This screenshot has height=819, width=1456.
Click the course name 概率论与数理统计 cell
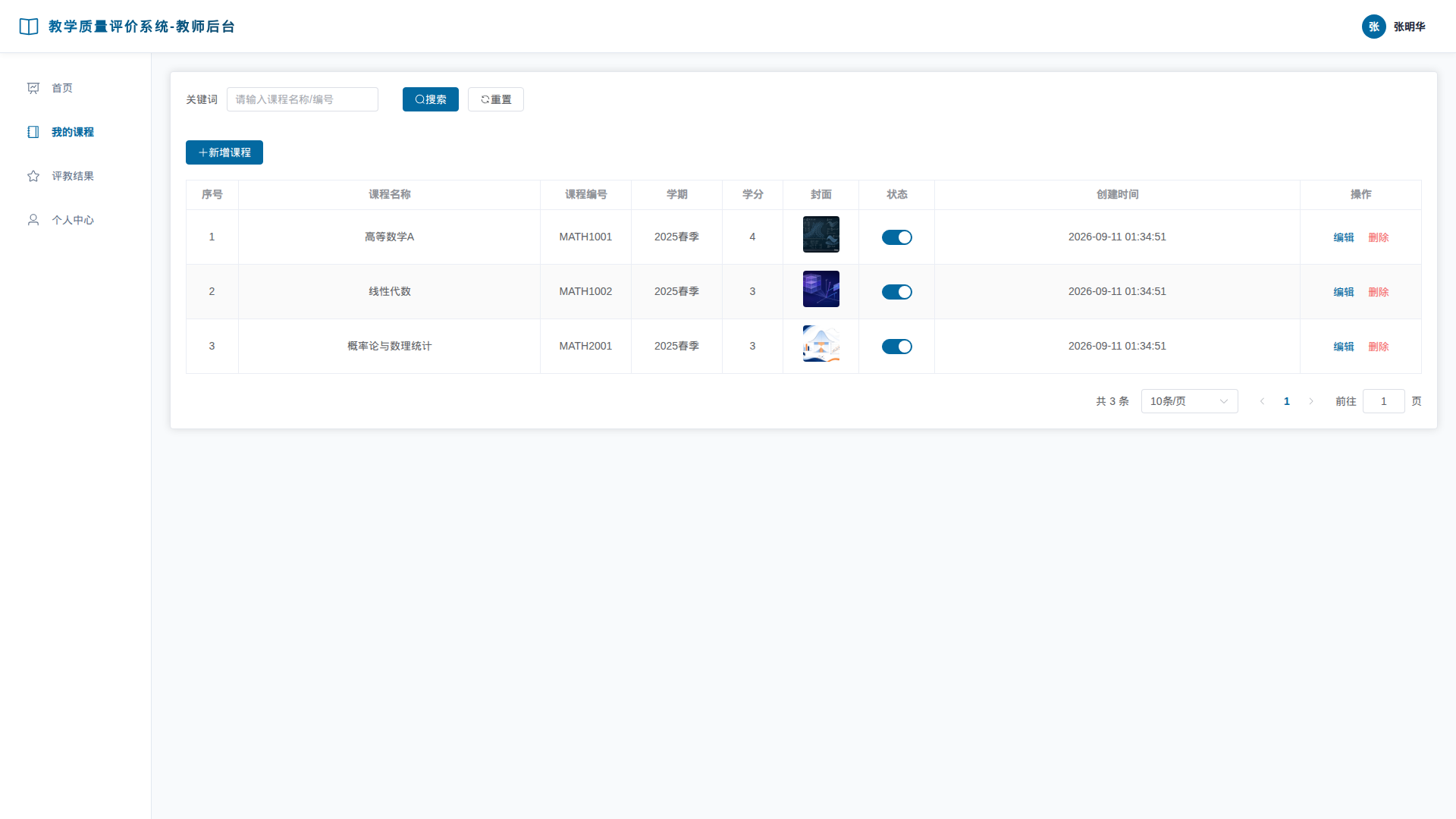[390, 346]
